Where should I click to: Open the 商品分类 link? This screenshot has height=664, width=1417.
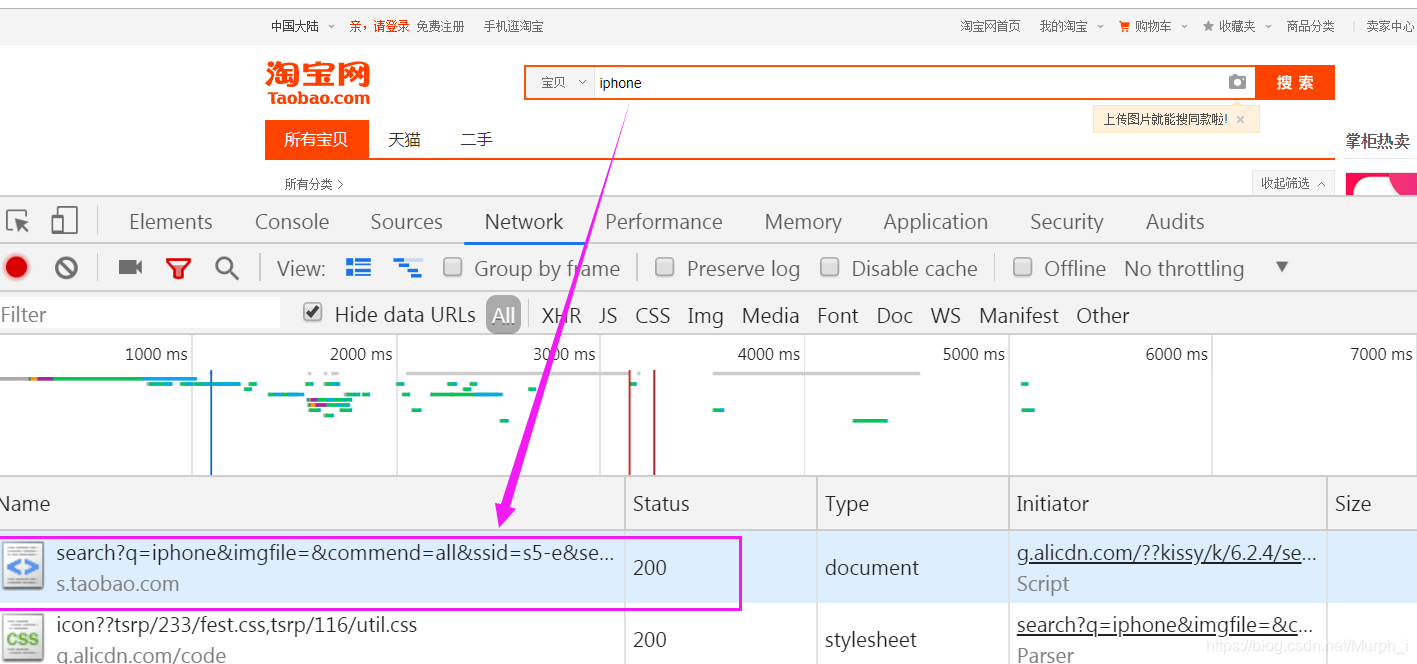pos(1311,26)
